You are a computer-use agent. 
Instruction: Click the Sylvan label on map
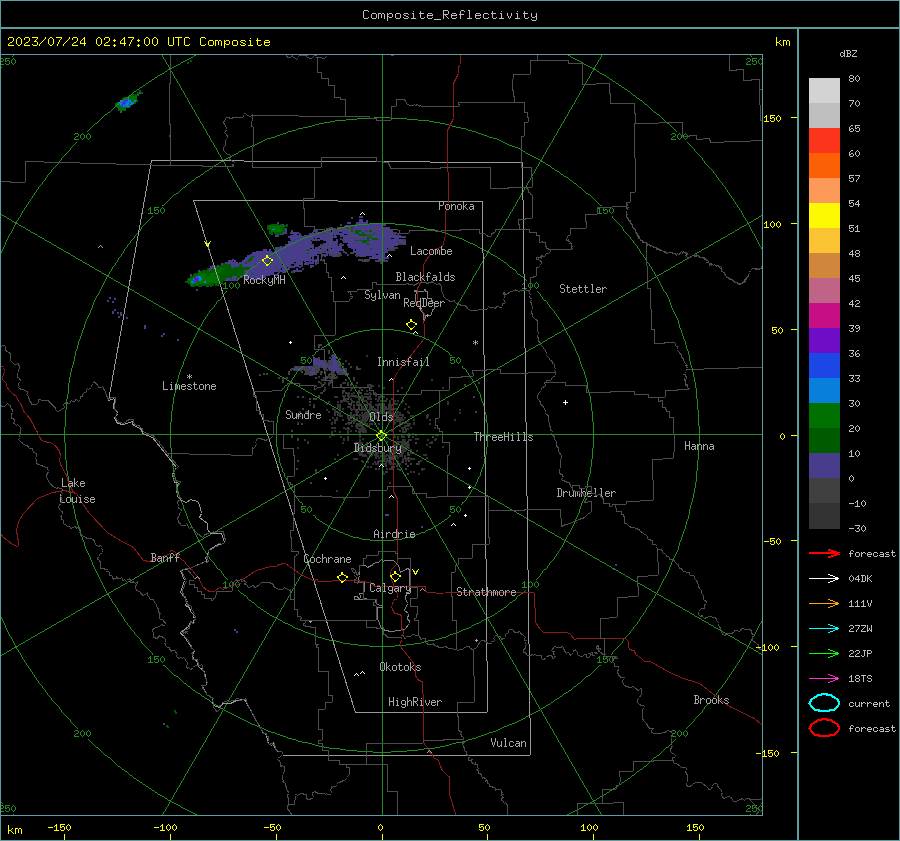coord(382,295)
